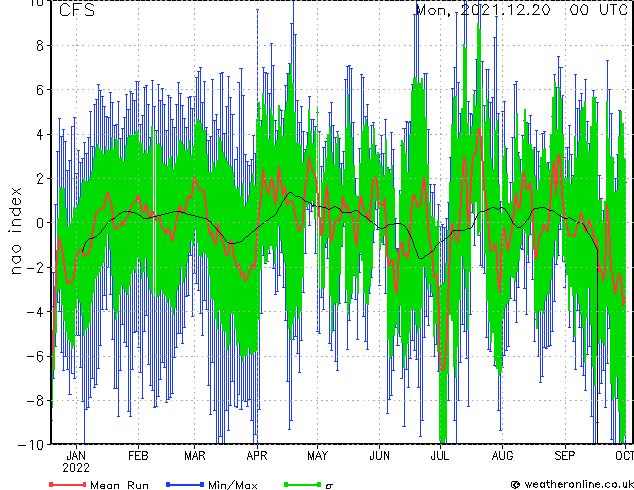Click the y-axis value -10

pyautogui.click(x=31, y=445)
